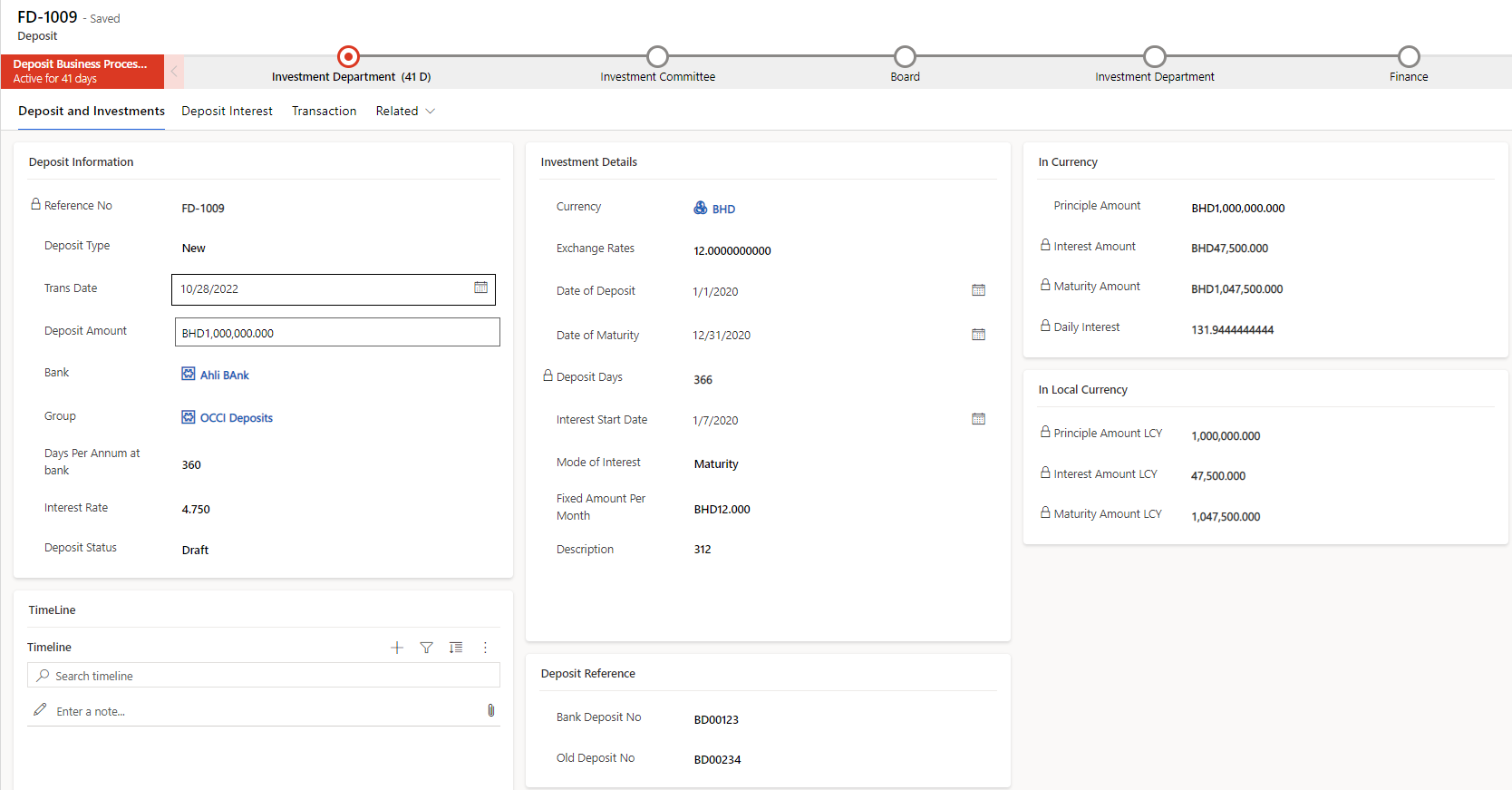Expand the Related tab dropdown
This screenshot has height=790, width=1512.
(x=405, y=111)
